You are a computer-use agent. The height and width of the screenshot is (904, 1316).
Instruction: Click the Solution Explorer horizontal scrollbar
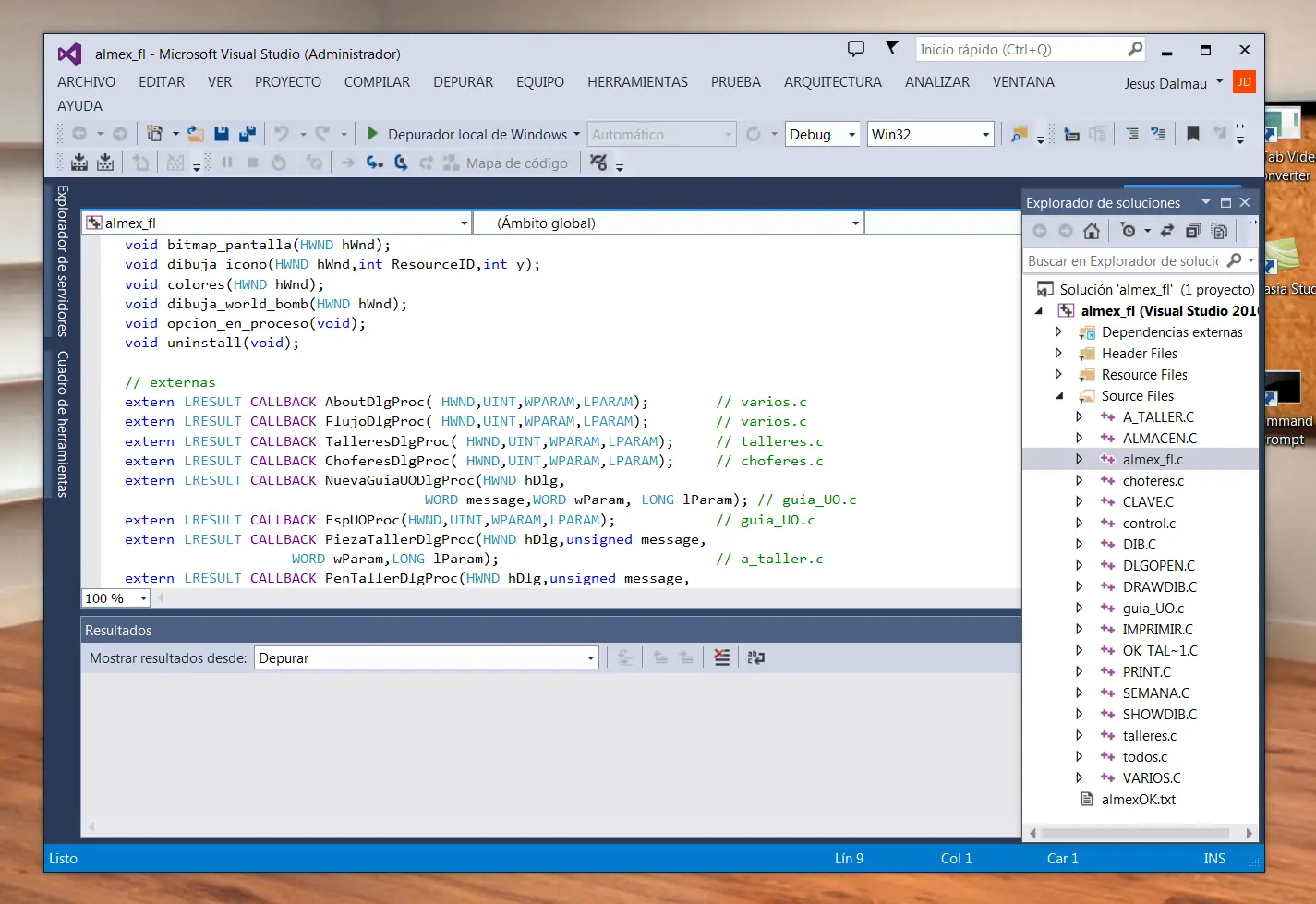pyautogui.click(x=1141, y=833)
